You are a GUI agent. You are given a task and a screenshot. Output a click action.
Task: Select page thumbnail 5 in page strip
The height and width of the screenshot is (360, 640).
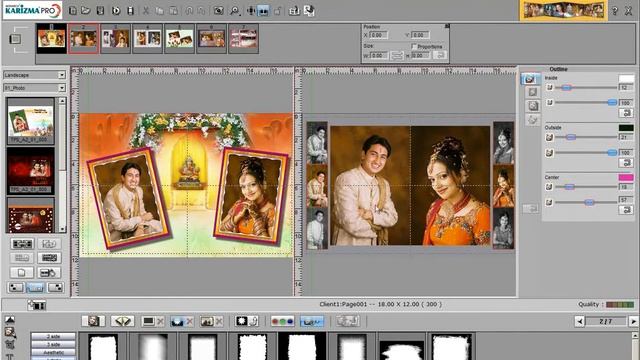179,39
